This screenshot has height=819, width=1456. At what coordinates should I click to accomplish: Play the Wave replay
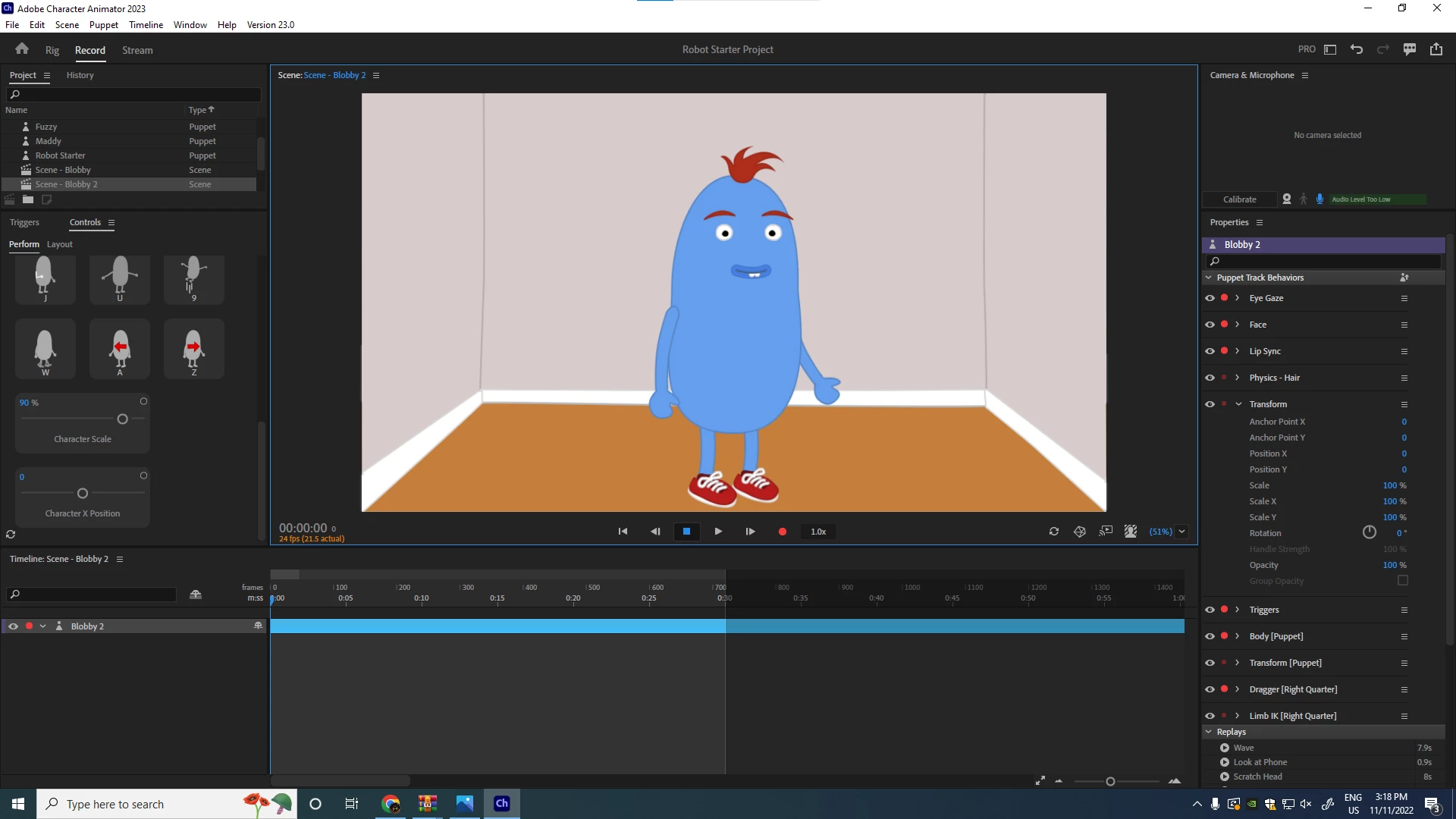click(1225, 748)
